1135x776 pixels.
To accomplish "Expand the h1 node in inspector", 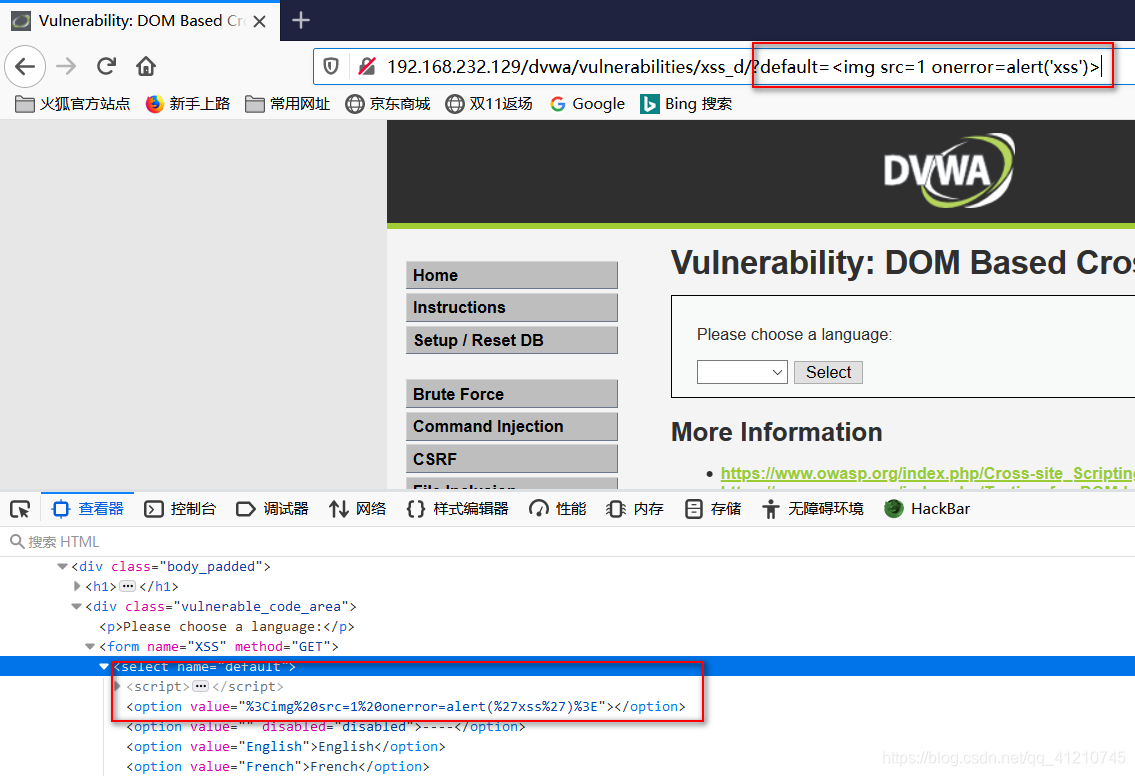I will pos(77,586).
